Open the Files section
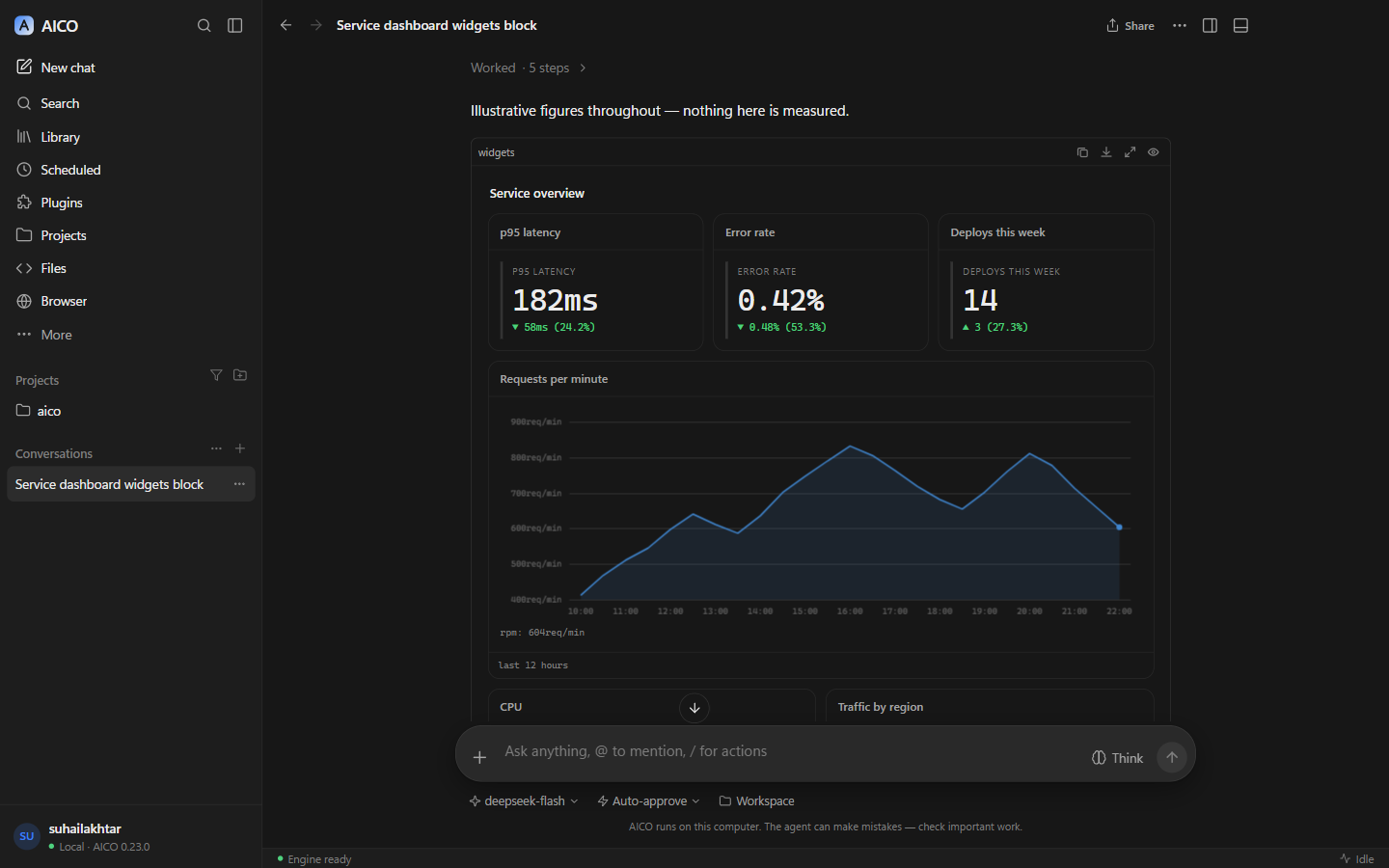Viewport: 1389px width, 868px height. click(131, 268)
